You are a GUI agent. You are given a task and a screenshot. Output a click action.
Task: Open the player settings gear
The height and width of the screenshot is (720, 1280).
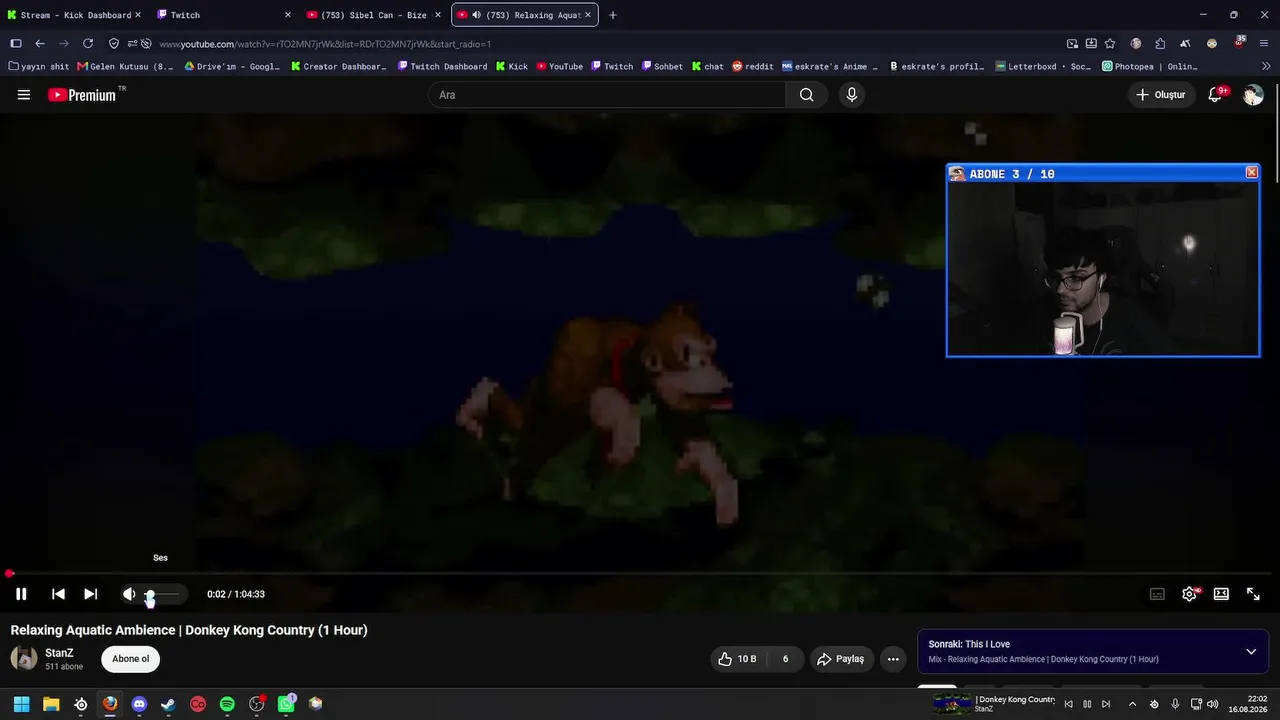click(x=1189, y=594)
